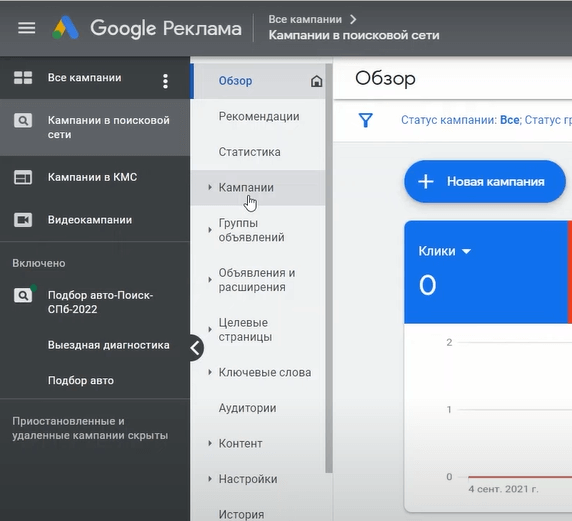Select Кампании в КМС sidebar item
The height and width of the screenshot is (521, 572).
pyautogui.click(x=95, y=177)
